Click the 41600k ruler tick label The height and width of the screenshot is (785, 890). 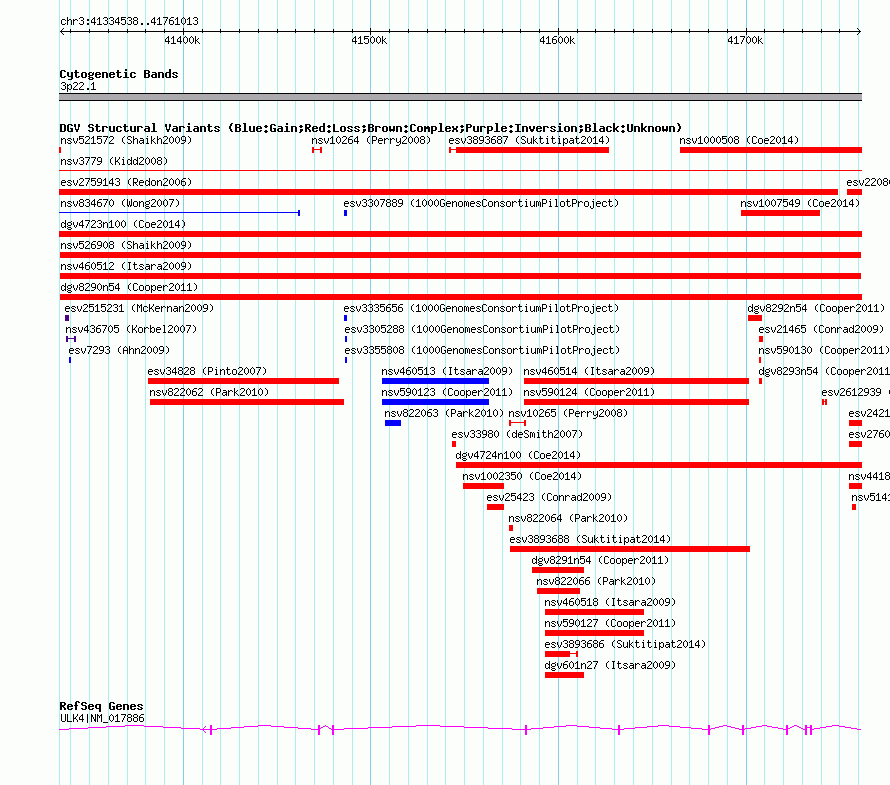point(557,40)
